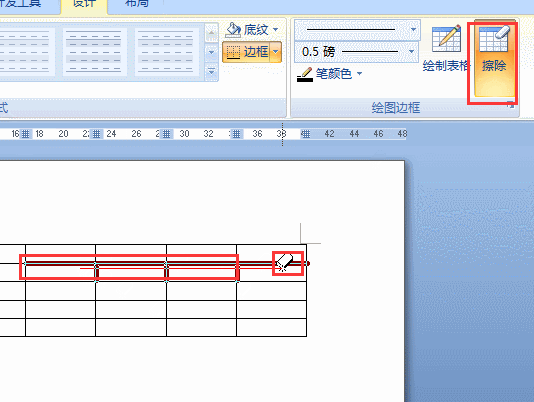
Task: Select the third table style thumbnail
Action: [167, 51]
